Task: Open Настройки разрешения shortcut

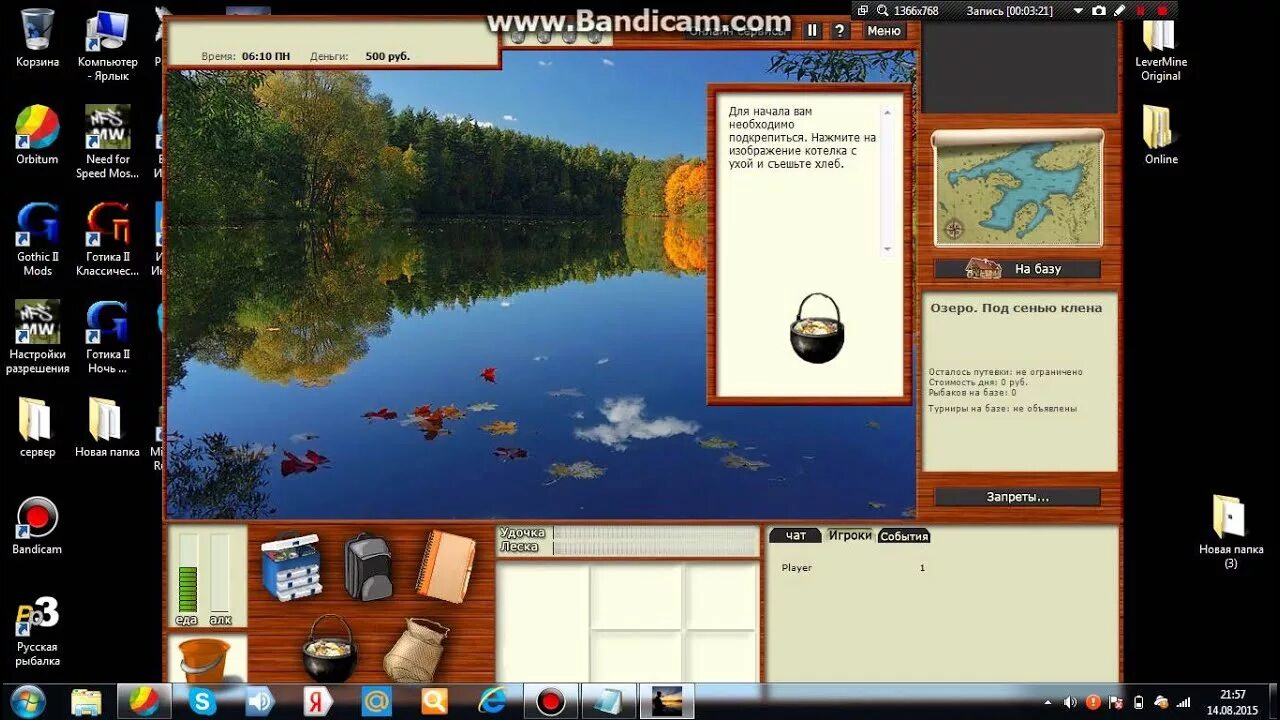Action: pos(37,336)
